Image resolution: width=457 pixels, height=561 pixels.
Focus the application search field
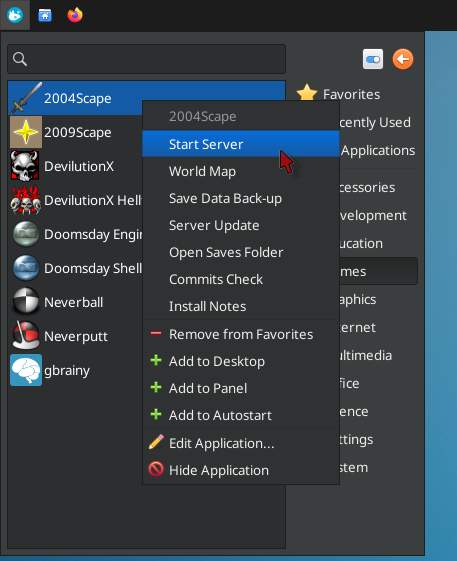[x=146, y=59]
